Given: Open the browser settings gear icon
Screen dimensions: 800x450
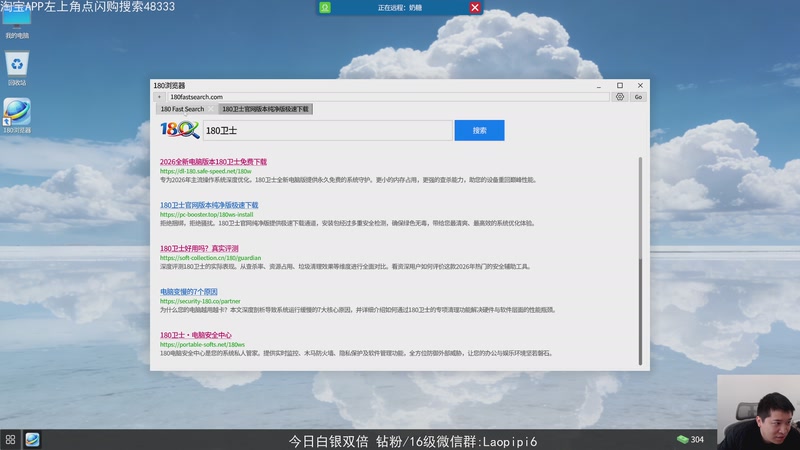Looking at the screenshot, I should 619,97.
